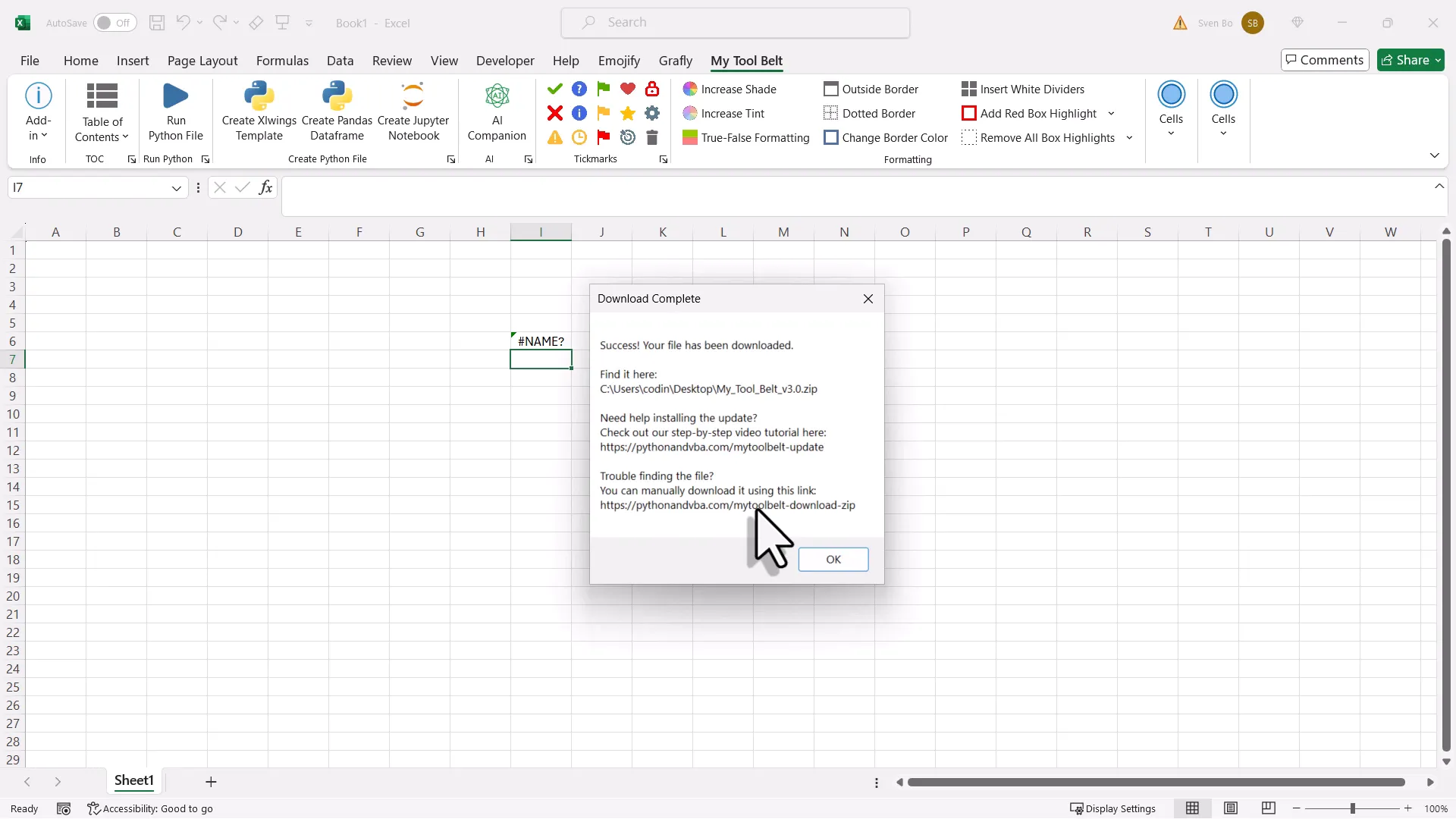Insert the green checkmark tickmark
The width and height of the screenshot is (1456, 819).
point(555,89)
